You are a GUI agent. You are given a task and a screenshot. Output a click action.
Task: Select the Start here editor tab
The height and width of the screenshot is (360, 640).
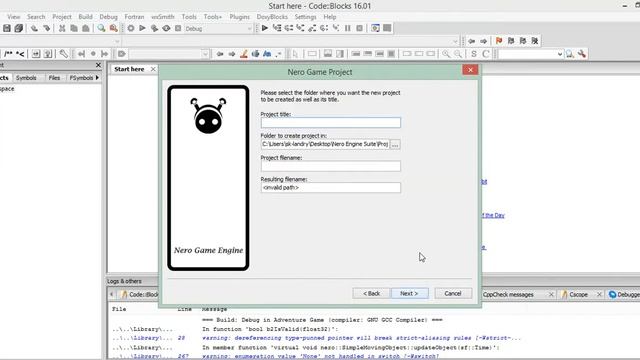[129, 69]
